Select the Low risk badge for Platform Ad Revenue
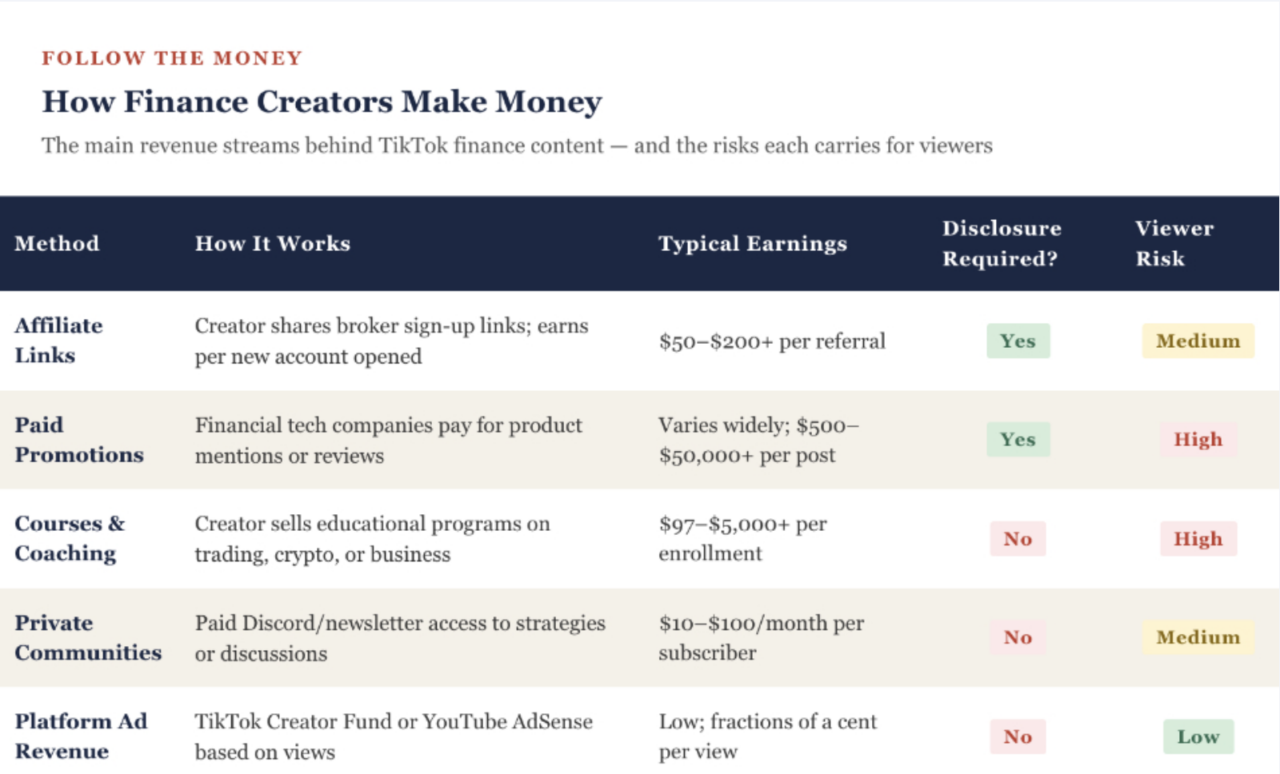Screen dimensions: 1280x774 click(1198, 737)
